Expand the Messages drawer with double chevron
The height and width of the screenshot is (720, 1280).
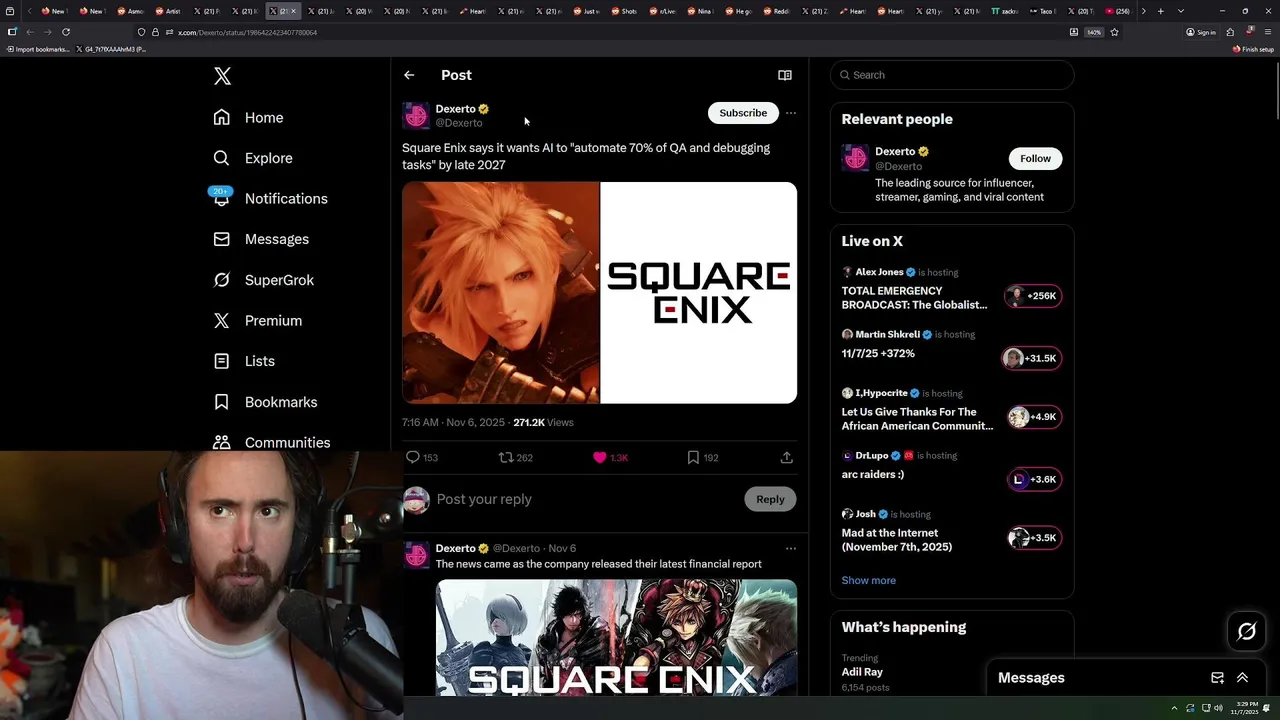pyautogui.click(x=1242, y=678)
